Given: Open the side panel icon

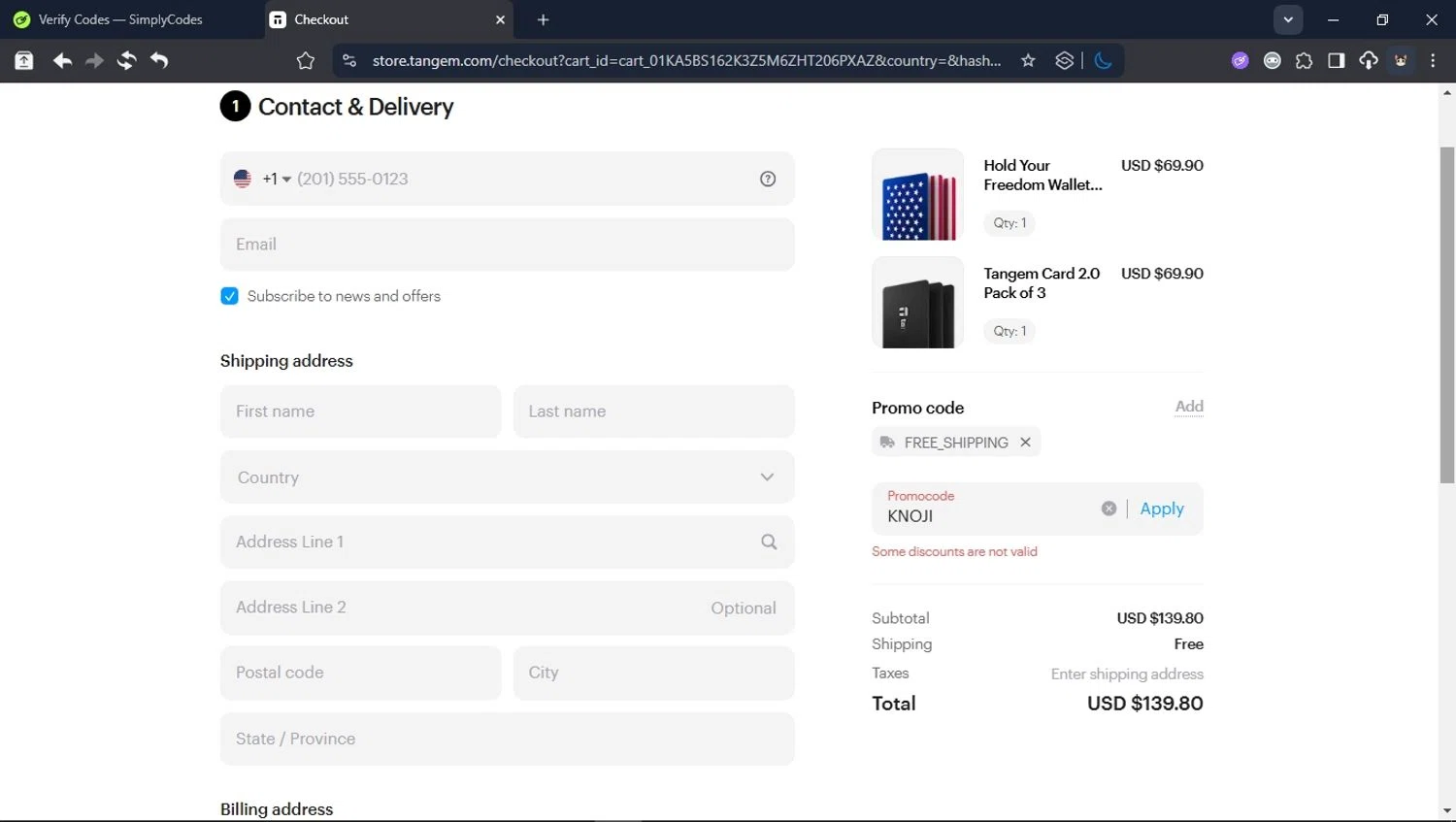Looking at the screenshot, I should [x=1337, y=60].
